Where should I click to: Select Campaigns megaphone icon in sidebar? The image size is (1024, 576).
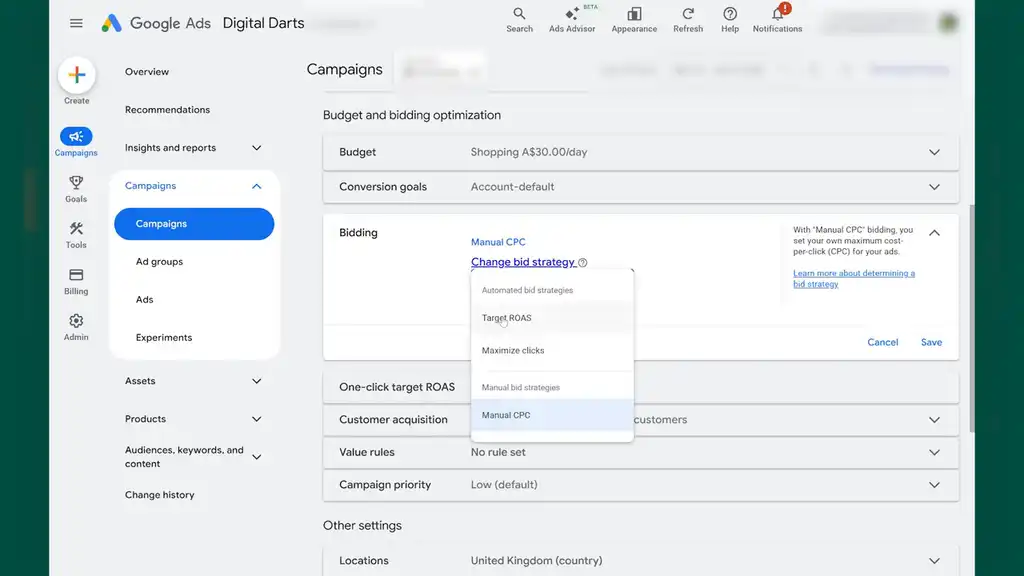76,136
